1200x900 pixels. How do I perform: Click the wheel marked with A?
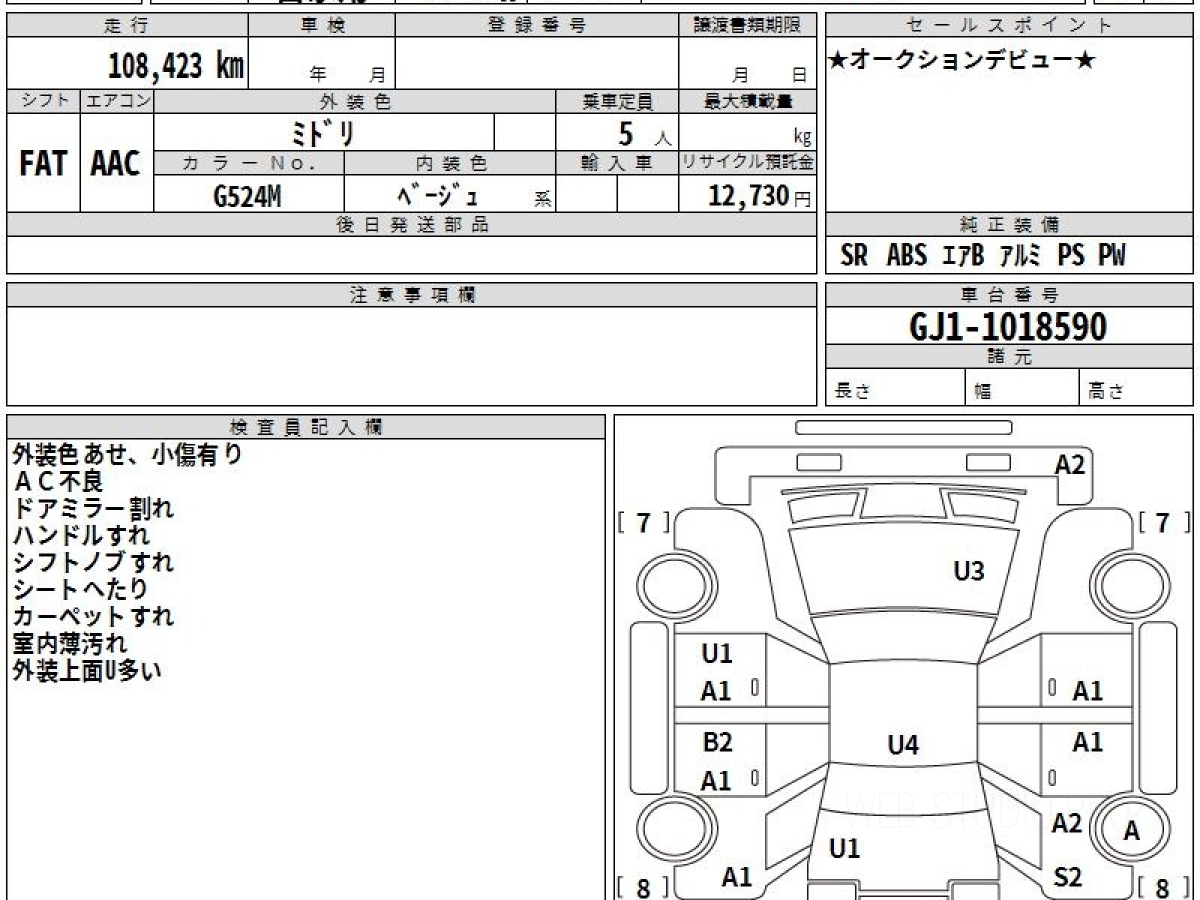point(1131,830)
